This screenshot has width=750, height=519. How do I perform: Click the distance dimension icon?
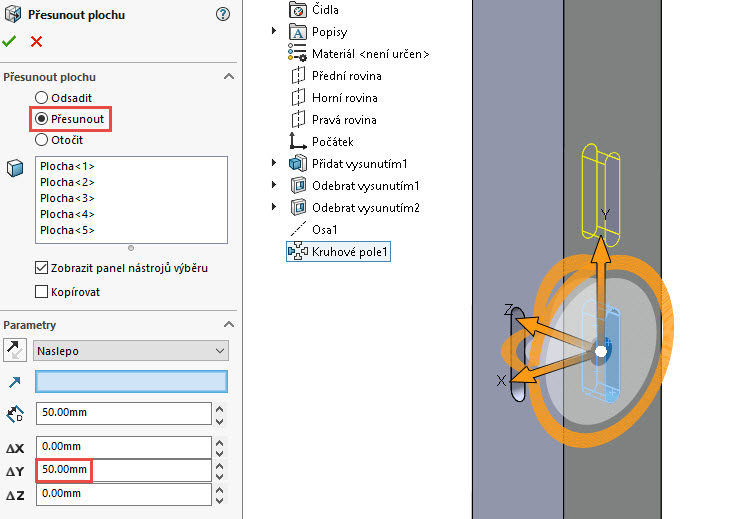(15, 414)
